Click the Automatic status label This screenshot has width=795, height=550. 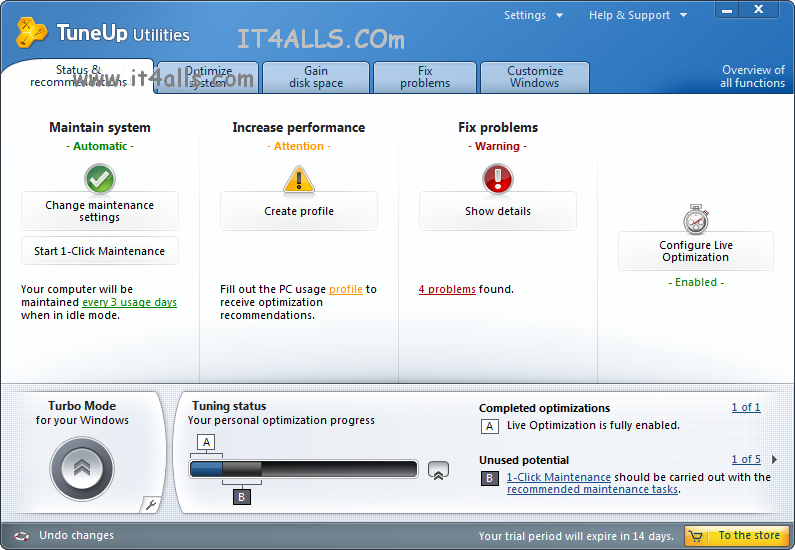100,146
